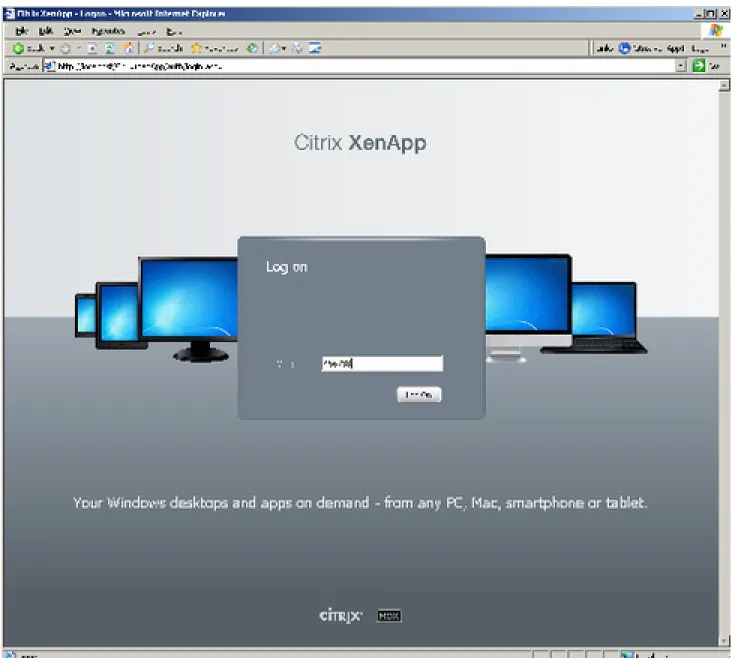Click the Log on text field

(x=382, y=363)
